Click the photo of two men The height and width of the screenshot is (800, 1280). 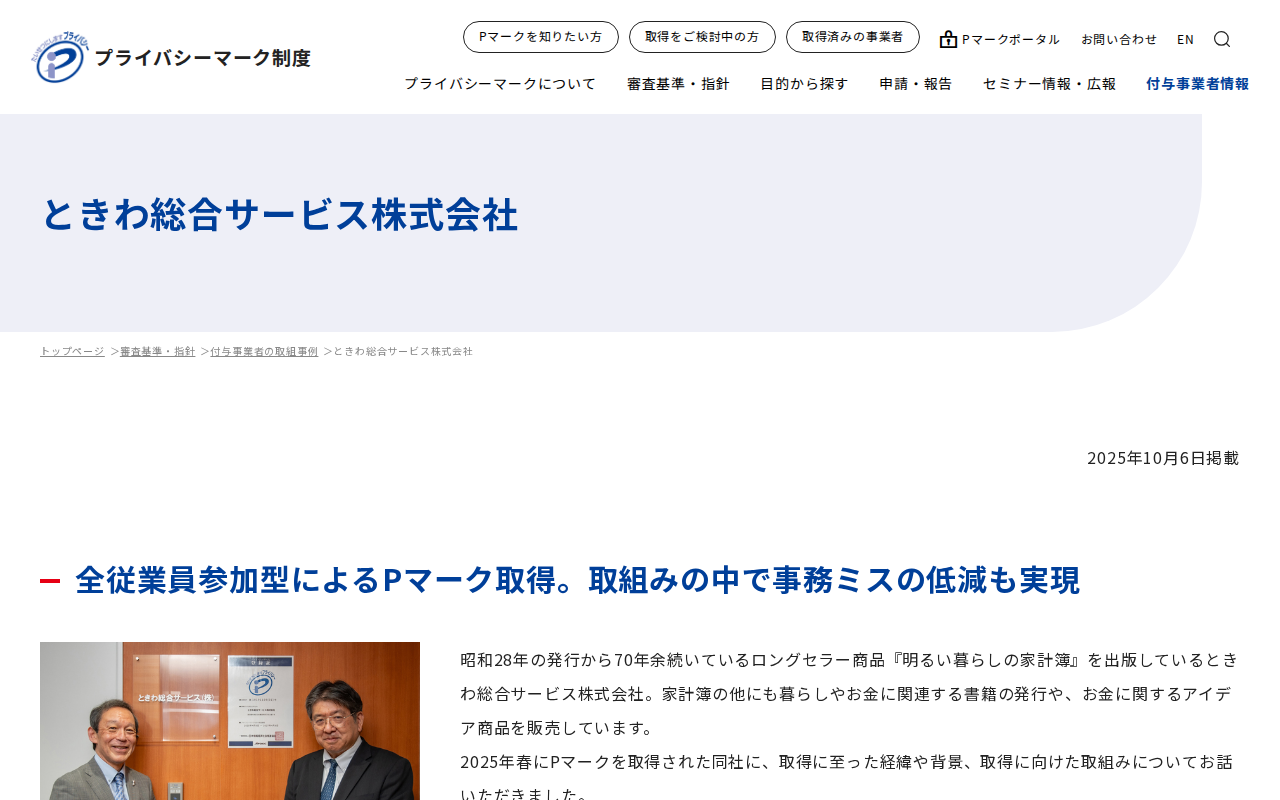(230, 721)
